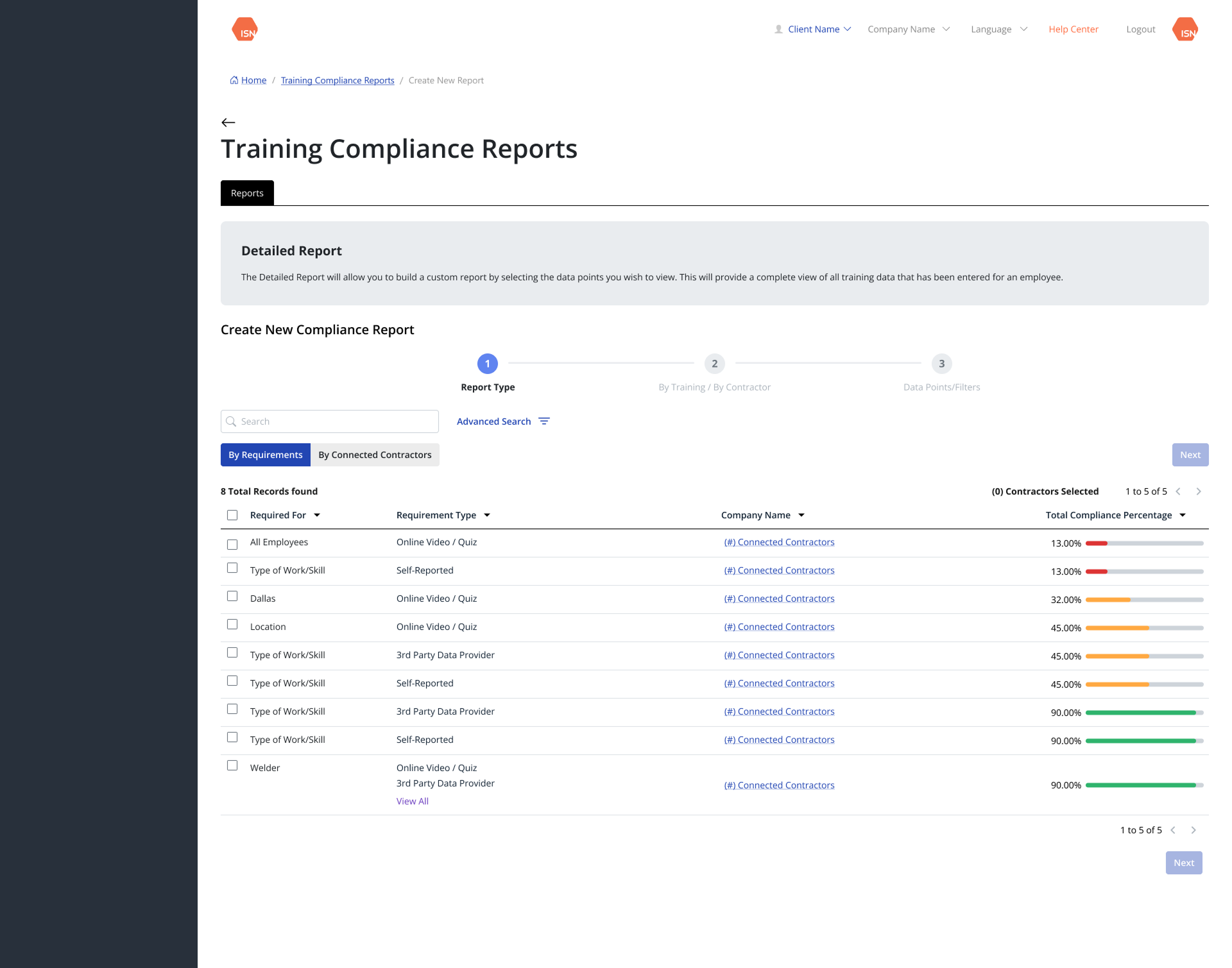The height and width of the screenshot is (968, 1232).
Task: Open the Company Name header dropdown
Action: [x=909, y=30]
